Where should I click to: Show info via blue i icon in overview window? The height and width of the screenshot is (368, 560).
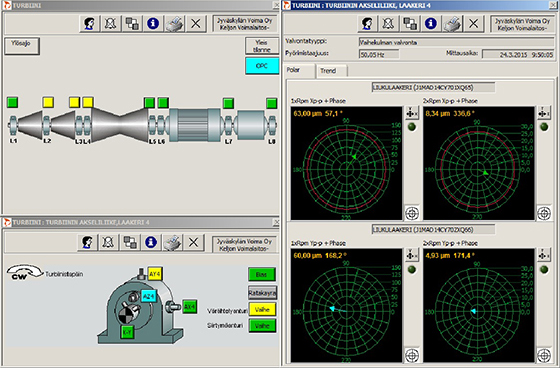(x=153, y=24)
